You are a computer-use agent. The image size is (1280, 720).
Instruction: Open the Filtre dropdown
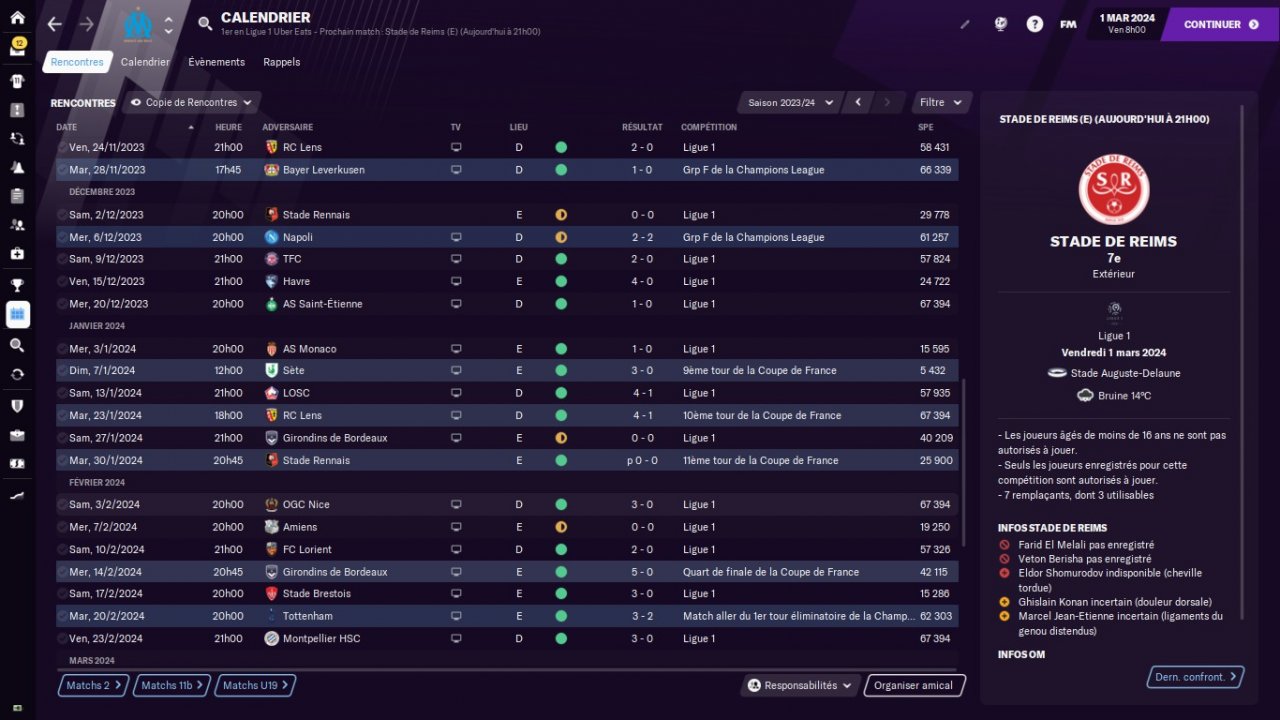click(x=942, y=102)
